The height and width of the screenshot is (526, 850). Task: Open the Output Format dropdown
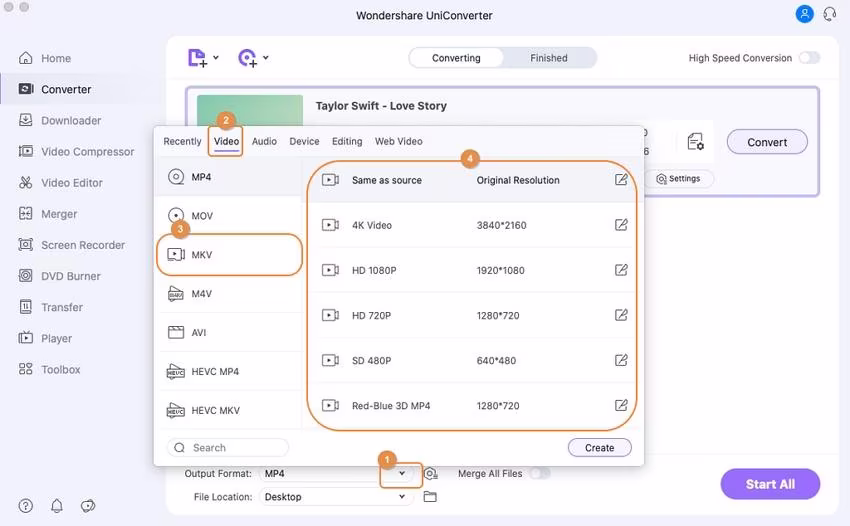coord(402,473)
